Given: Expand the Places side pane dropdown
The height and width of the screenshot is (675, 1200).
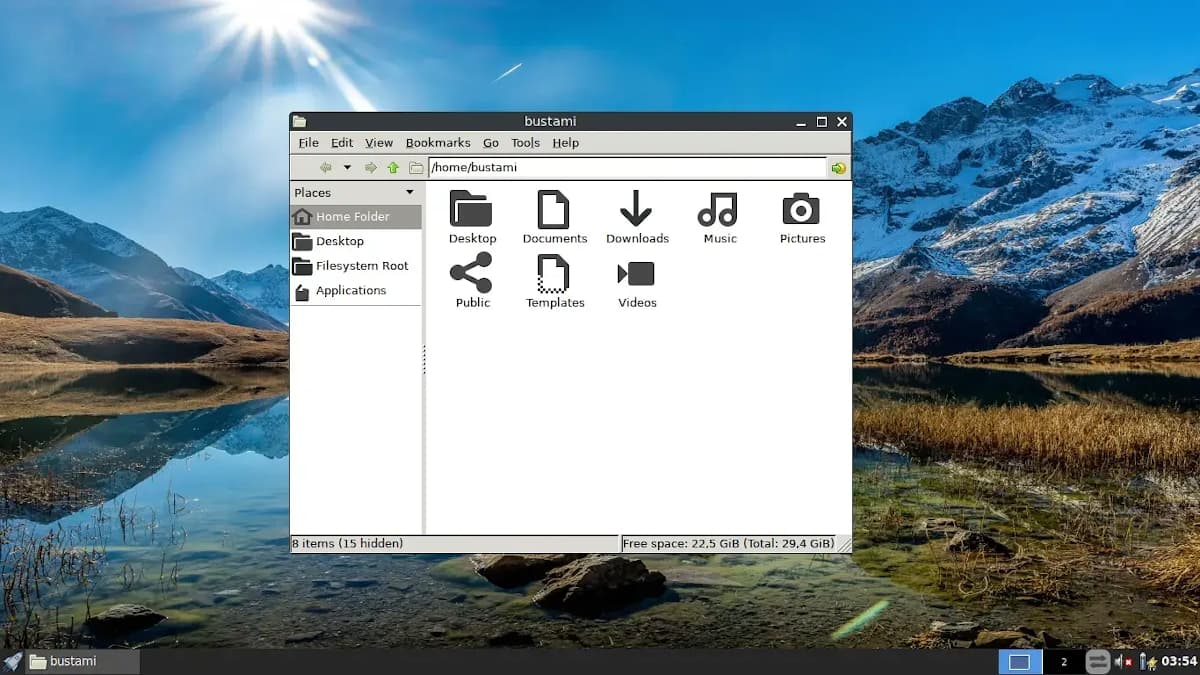Looking at the screenshot, I should [x=409, y=192].
